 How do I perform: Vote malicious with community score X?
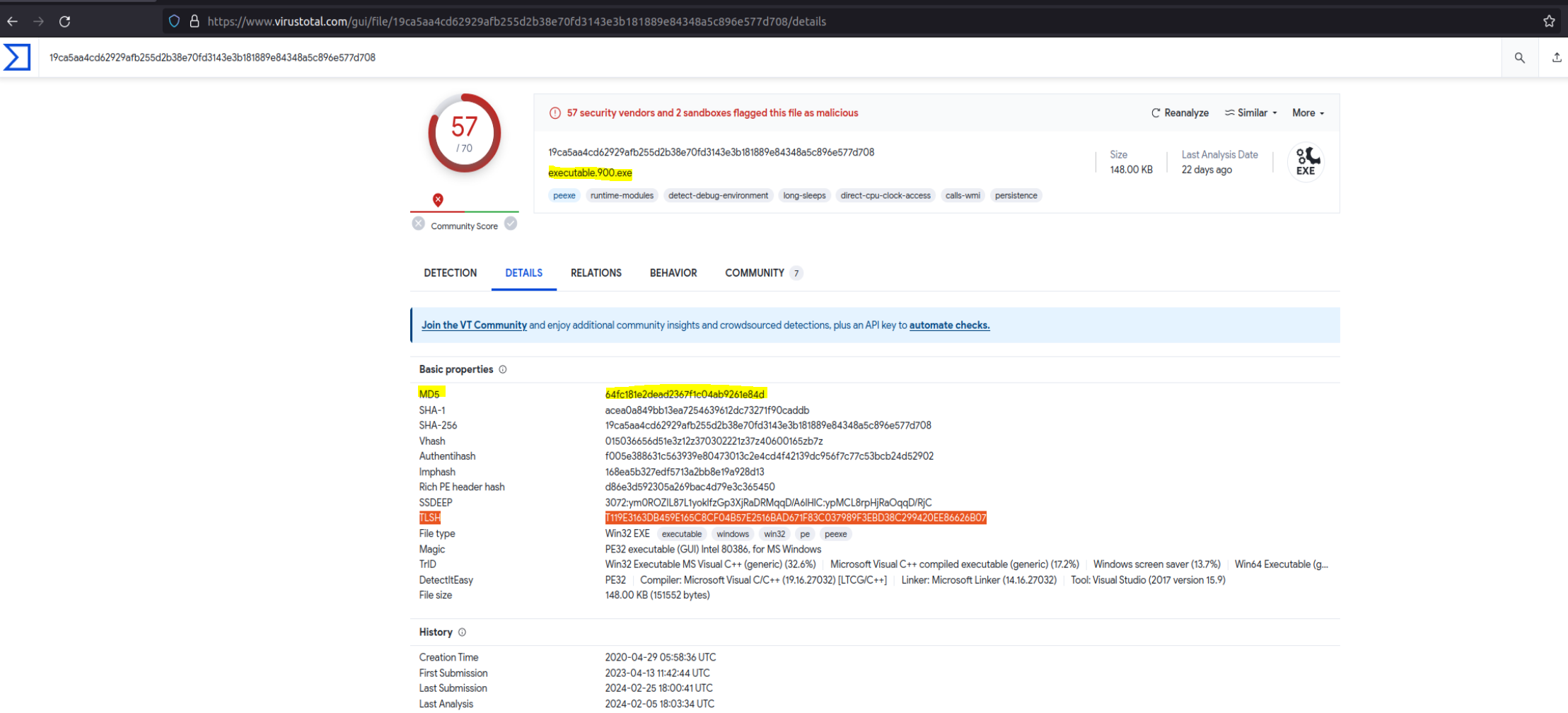pos(419,224)
